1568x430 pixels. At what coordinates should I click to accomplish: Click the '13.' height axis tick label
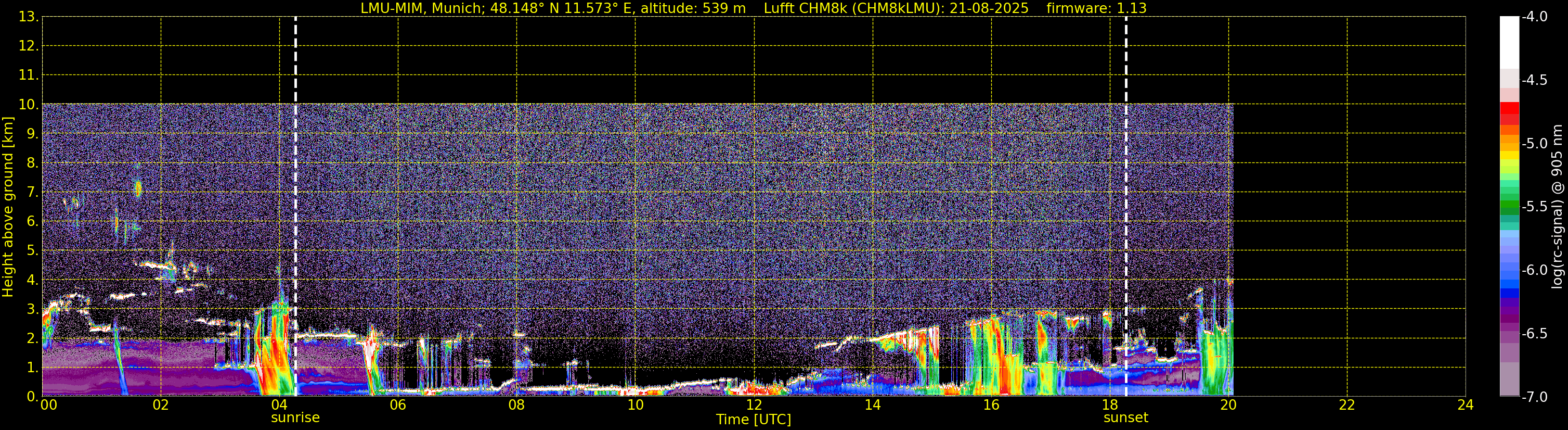[29, 17]
